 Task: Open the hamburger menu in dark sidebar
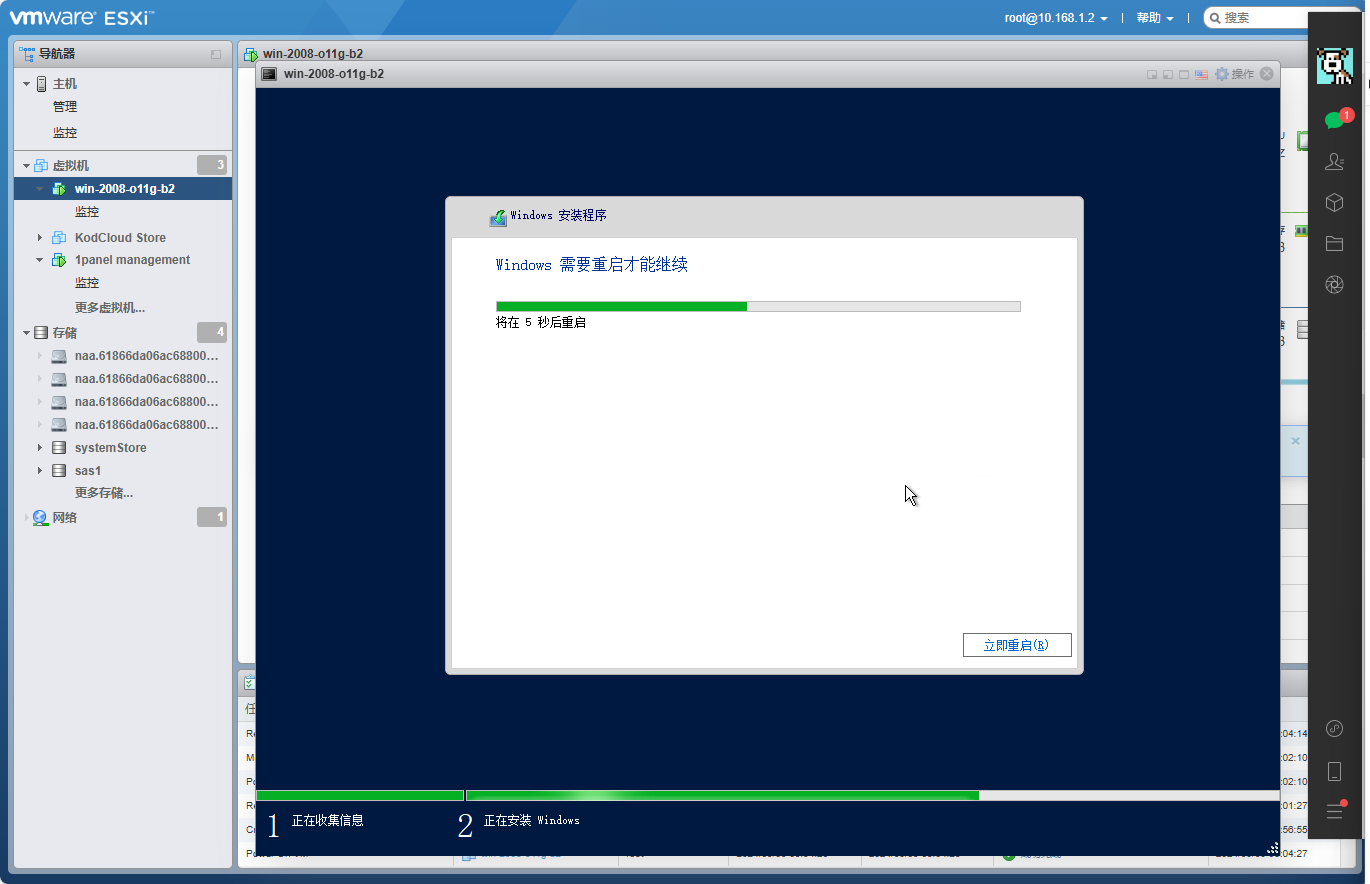pos(1334,811)
